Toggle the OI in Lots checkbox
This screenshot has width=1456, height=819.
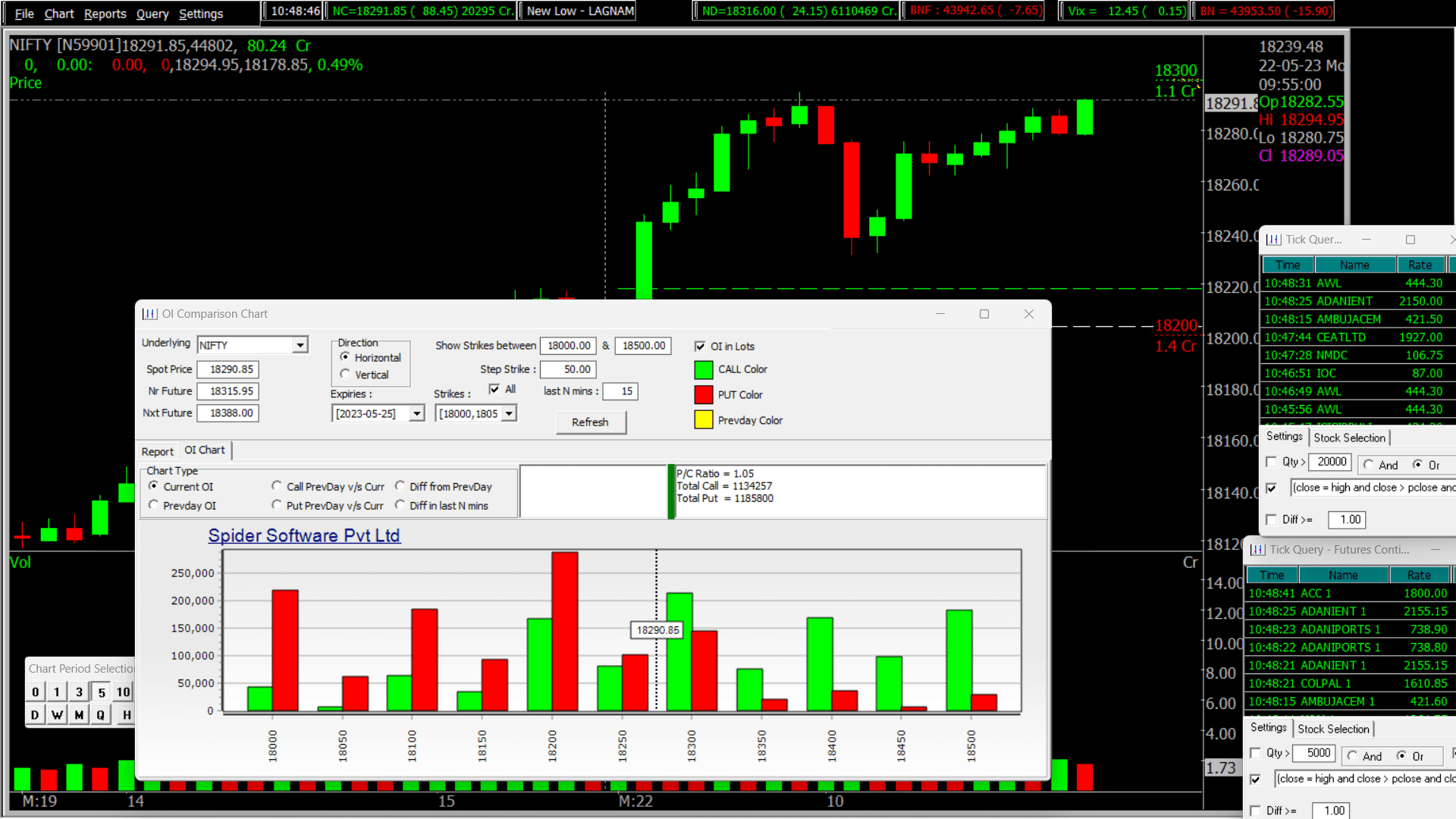click(700, 347)
